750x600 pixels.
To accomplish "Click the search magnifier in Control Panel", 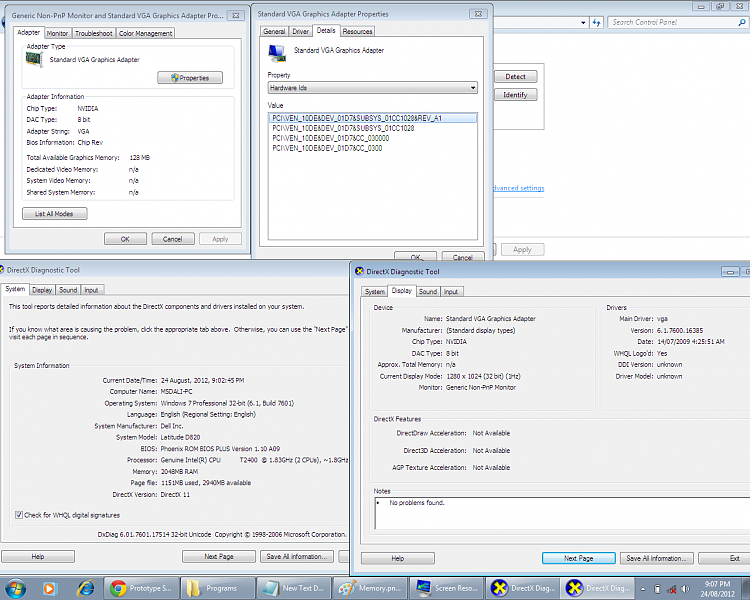I will (741, 22).
